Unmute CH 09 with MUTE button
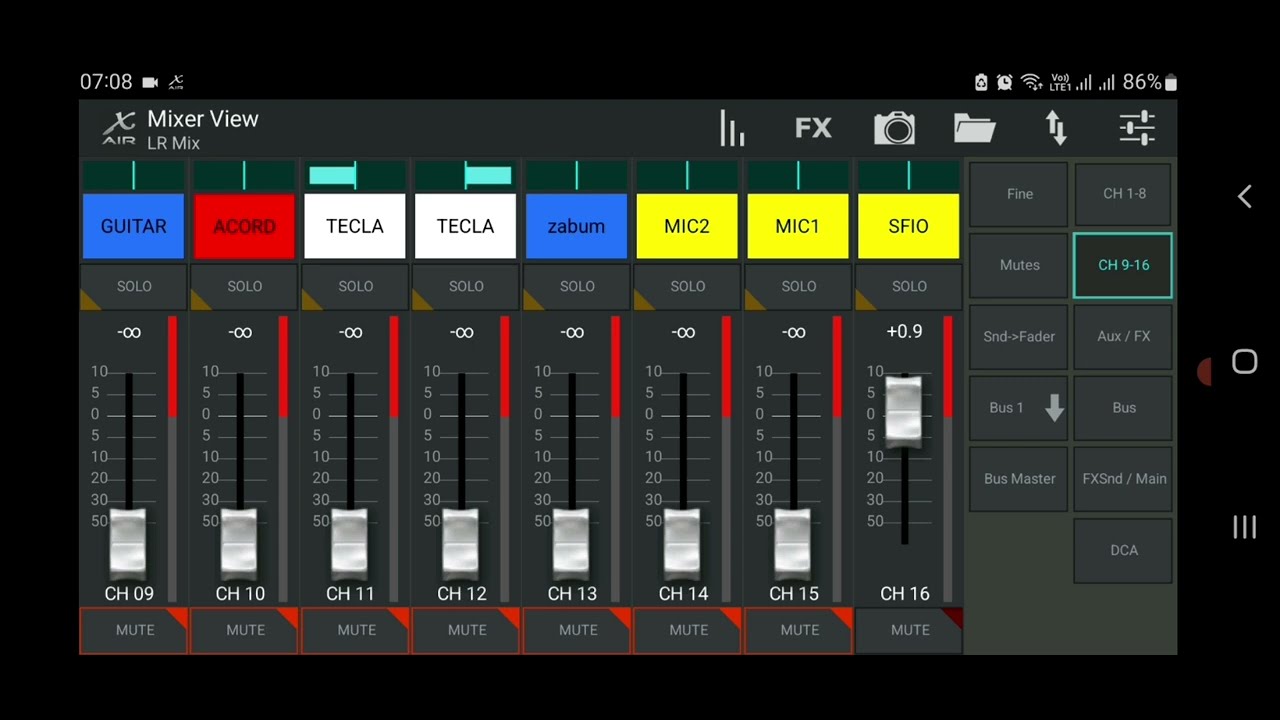The height and width of the screenshot is (720, 1280). (x=134, y=631)
